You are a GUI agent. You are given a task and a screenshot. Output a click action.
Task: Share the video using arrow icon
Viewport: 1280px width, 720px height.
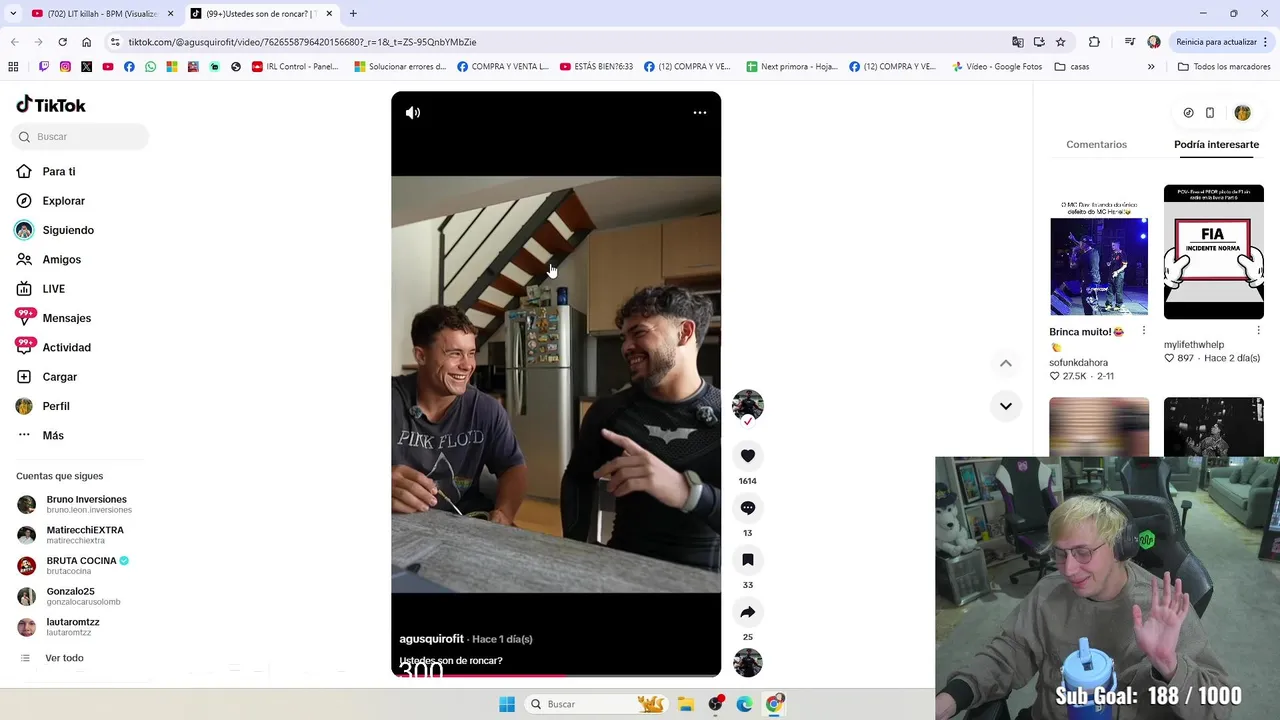(747, 612)
